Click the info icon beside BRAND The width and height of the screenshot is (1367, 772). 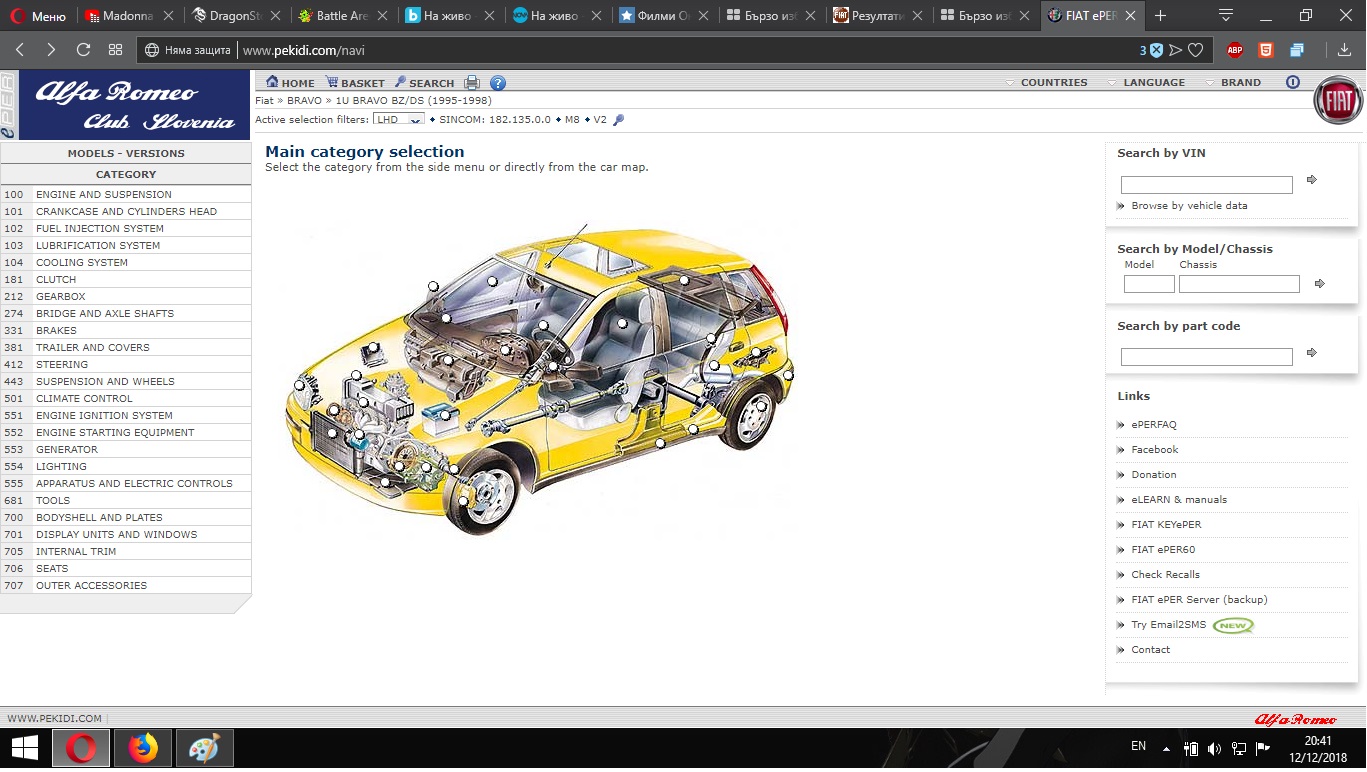pos(1293,82)
